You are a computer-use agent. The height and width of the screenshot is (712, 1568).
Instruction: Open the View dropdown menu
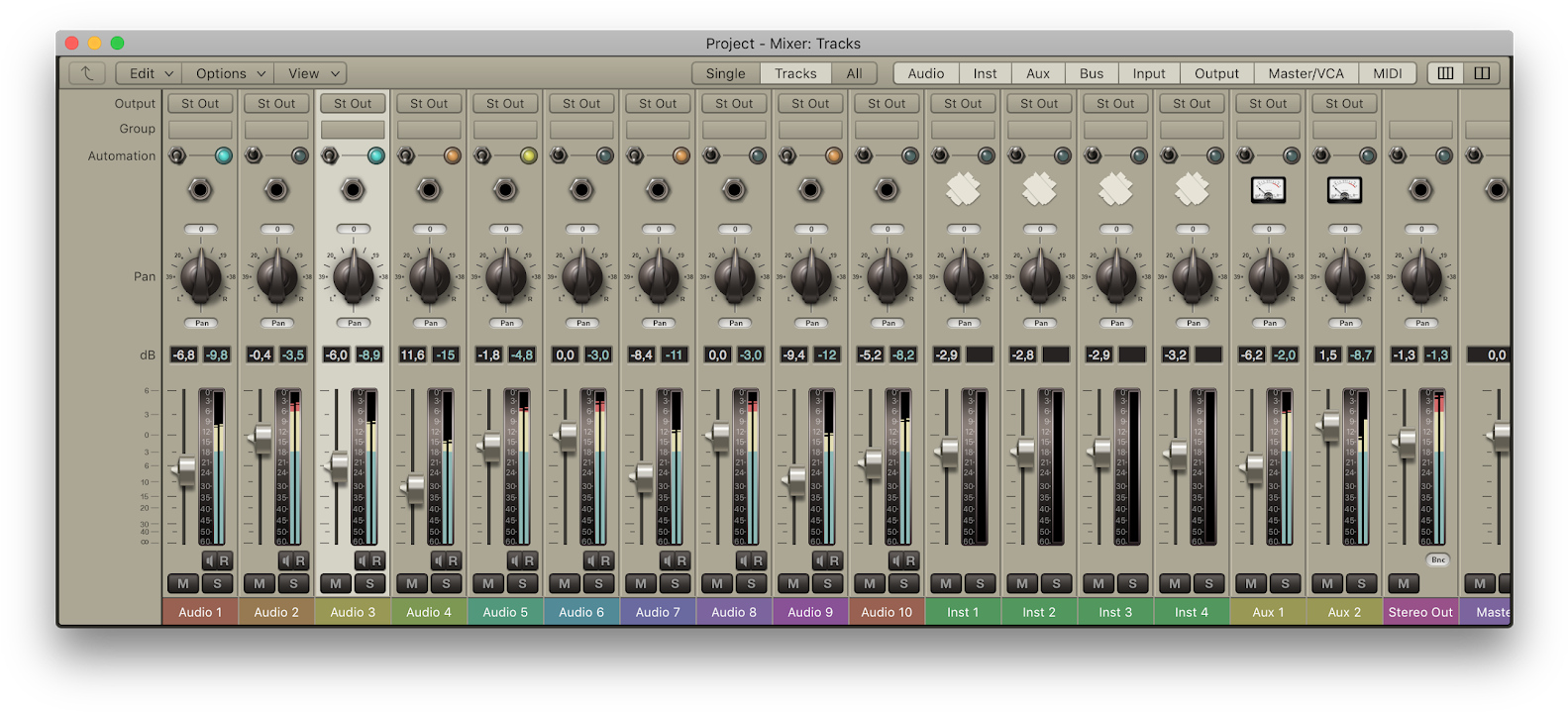[x=310, y=73]
